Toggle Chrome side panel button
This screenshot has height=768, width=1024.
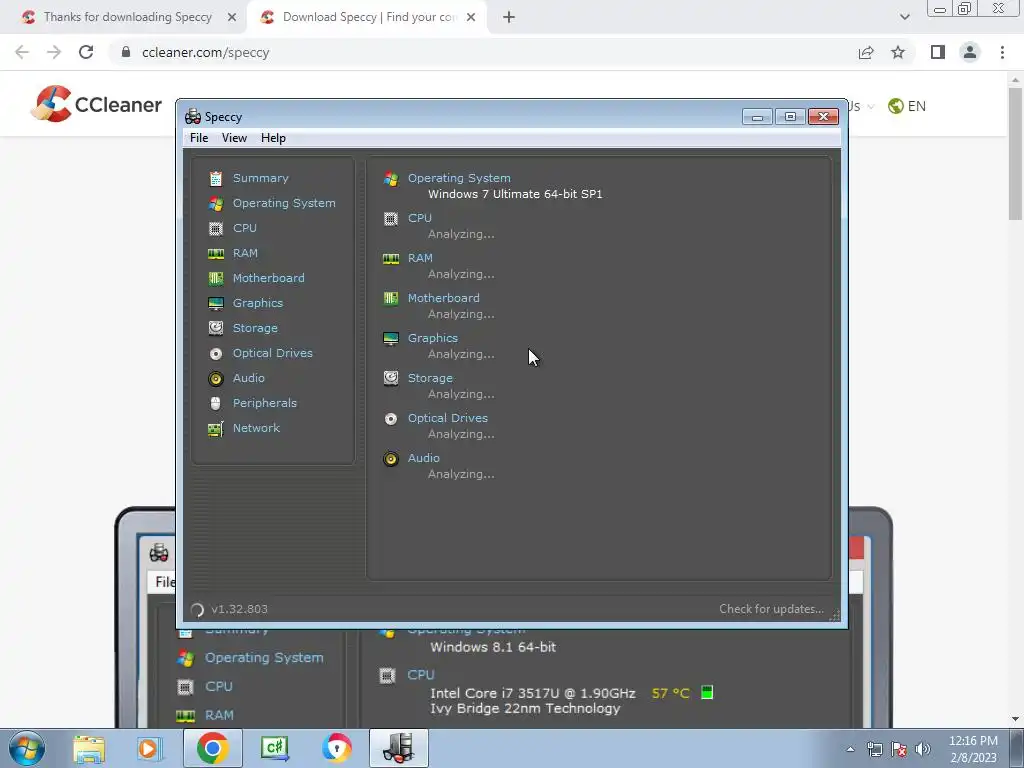[938, 52]
